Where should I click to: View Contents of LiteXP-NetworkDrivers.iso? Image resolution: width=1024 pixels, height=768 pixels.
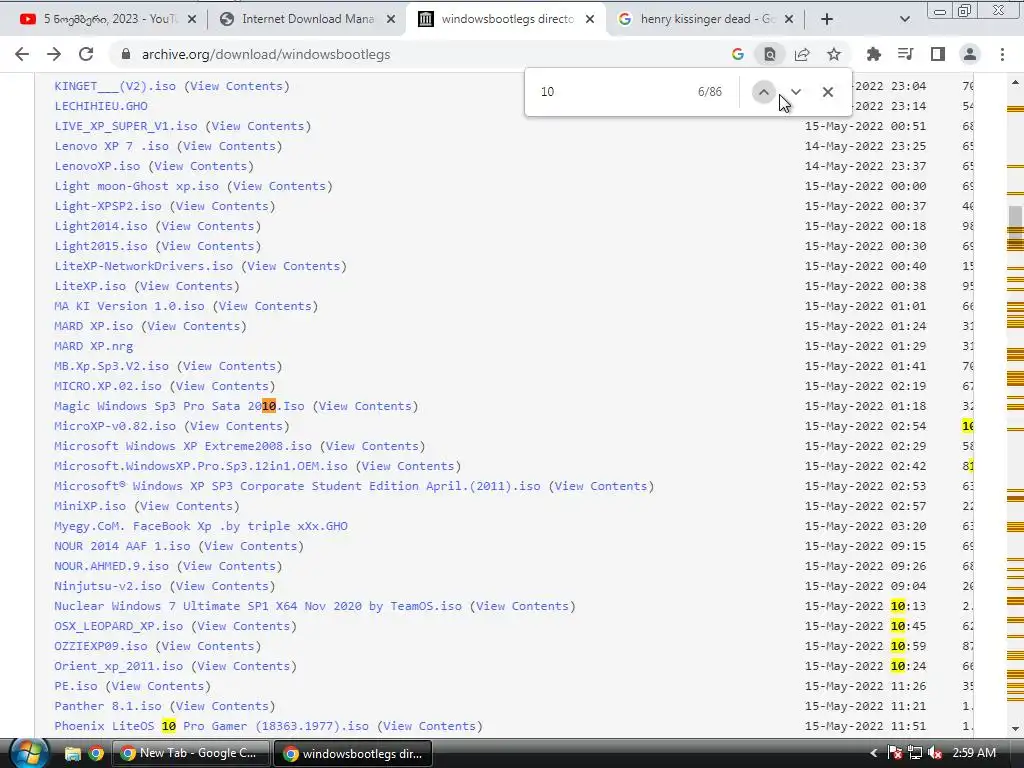point(294,266)
